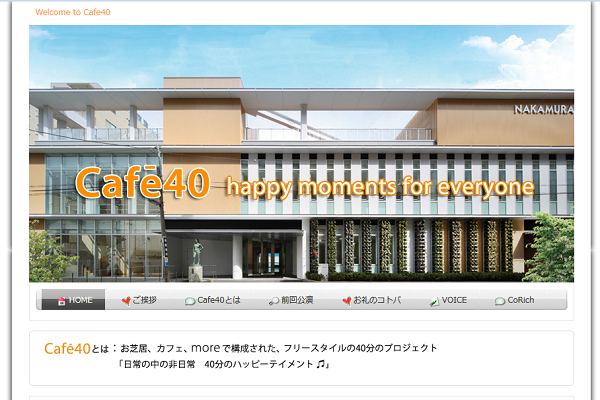Click the Café40 logo on banner
This screenshot has height=400, width=600.
tap(141, 182)
